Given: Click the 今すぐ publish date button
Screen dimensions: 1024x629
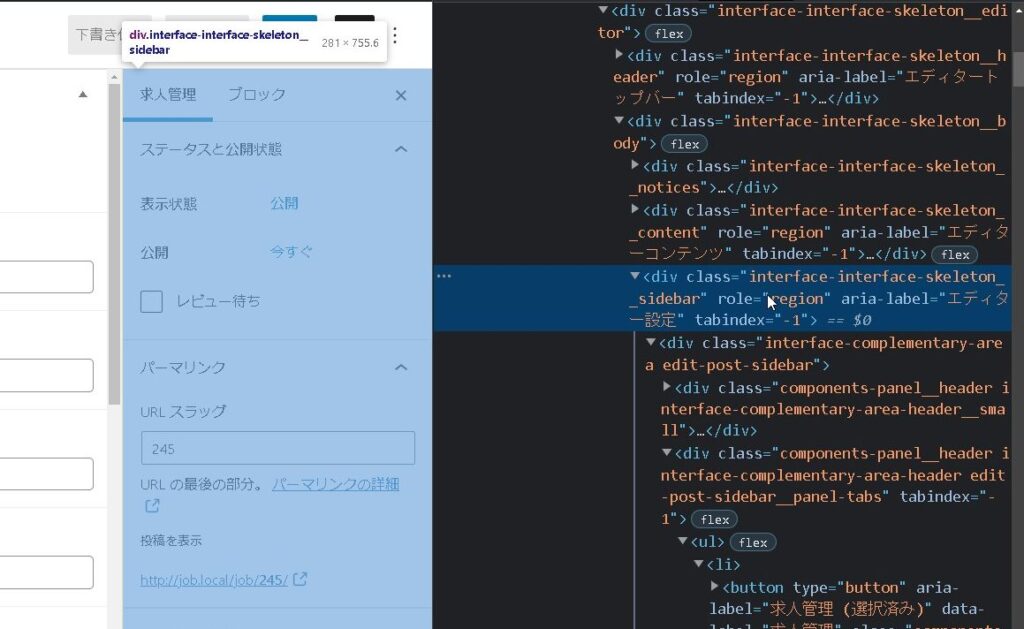Looking at the screenshot, I should (x=291, y=253).
